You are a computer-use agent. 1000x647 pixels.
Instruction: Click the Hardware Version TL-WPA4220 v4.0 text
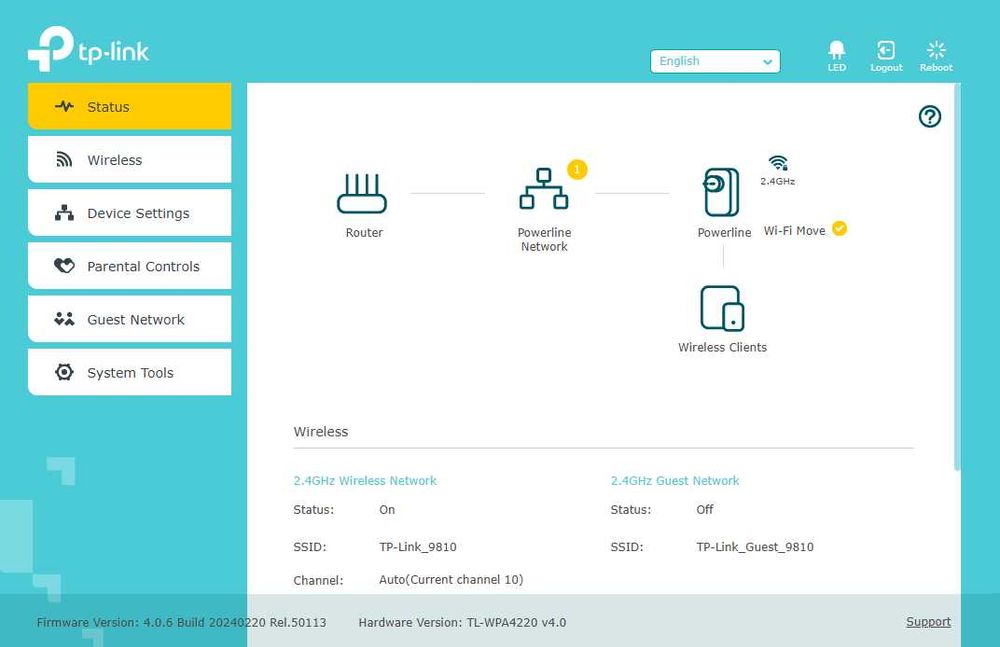pyautogui.click(x=462, y=622)
